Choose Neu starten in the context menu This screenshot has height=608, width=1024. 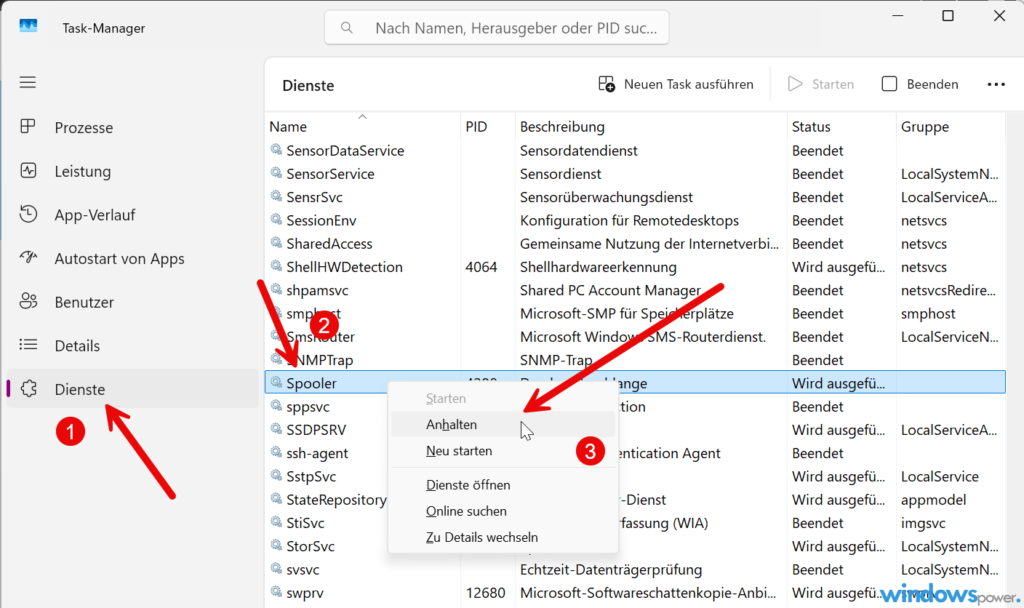[x=503, y=451]
